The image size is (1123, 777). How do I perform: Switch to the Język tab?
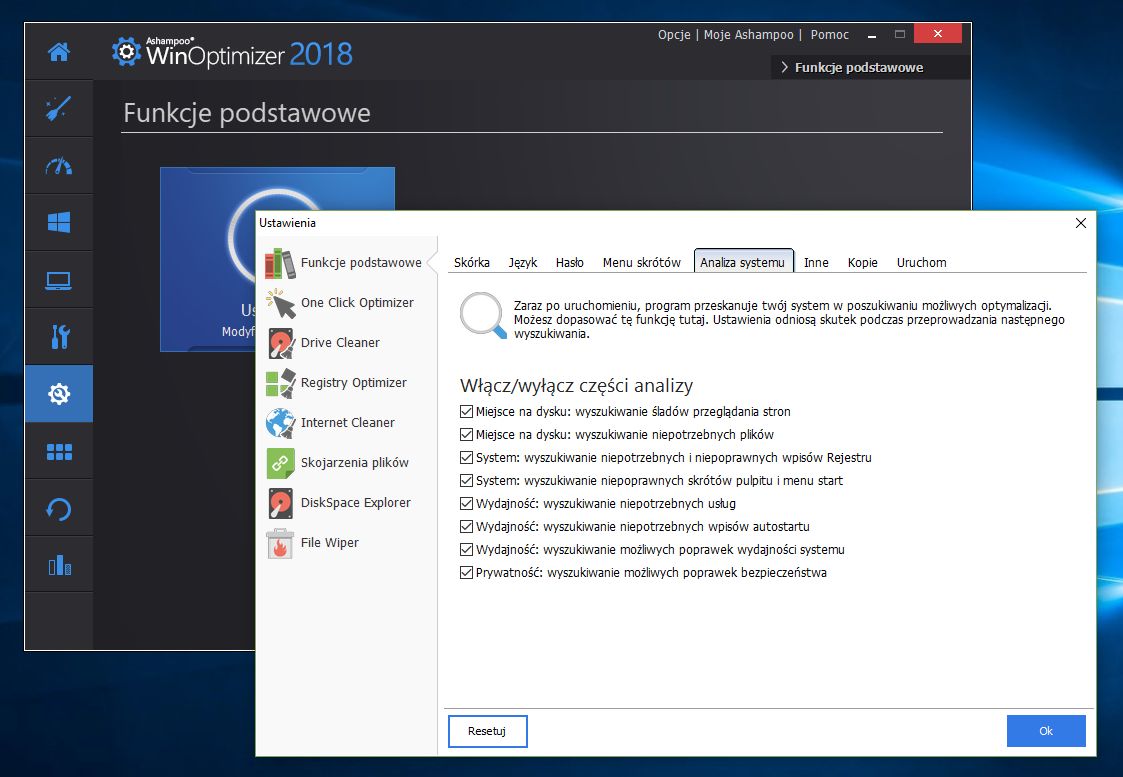523,262
